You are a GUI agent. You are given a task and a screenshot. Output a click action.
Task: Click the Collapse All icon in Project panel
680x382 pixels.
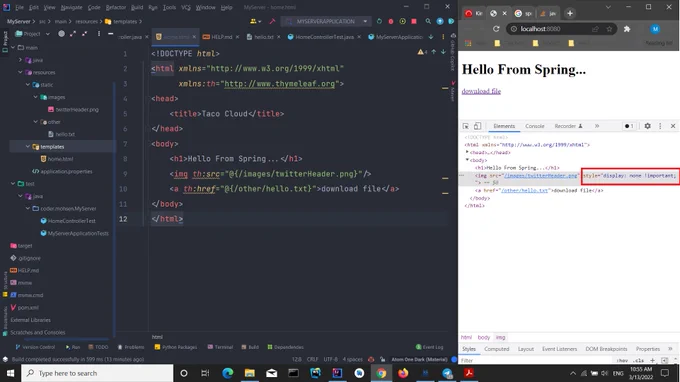point(85,33)
